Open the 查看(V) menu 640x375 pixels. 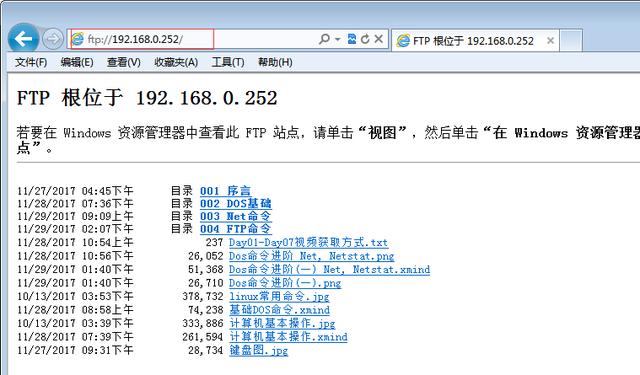tap(124, 62)
